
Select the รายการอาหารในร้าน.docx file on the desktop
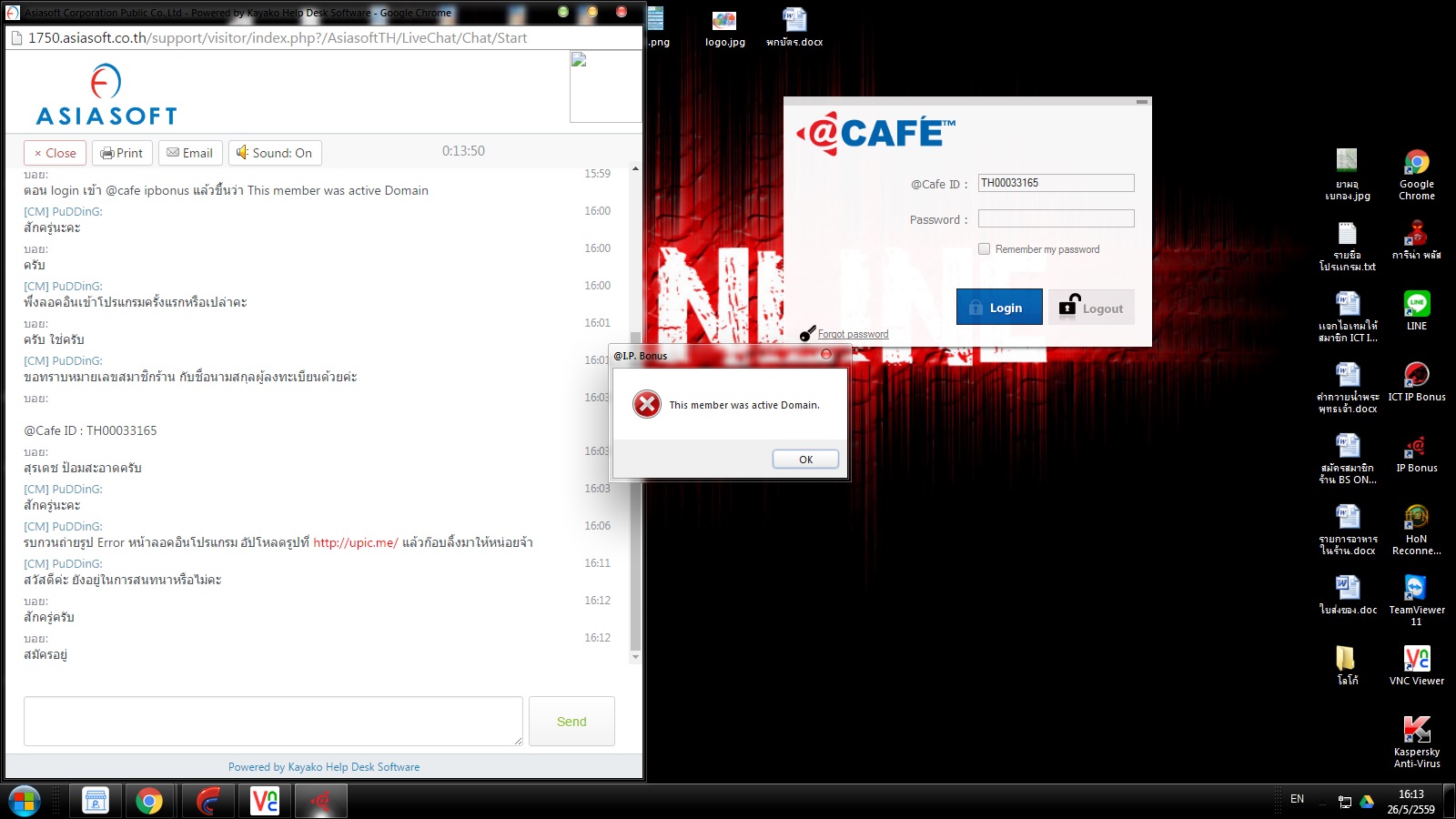[x=1348, y=530]
